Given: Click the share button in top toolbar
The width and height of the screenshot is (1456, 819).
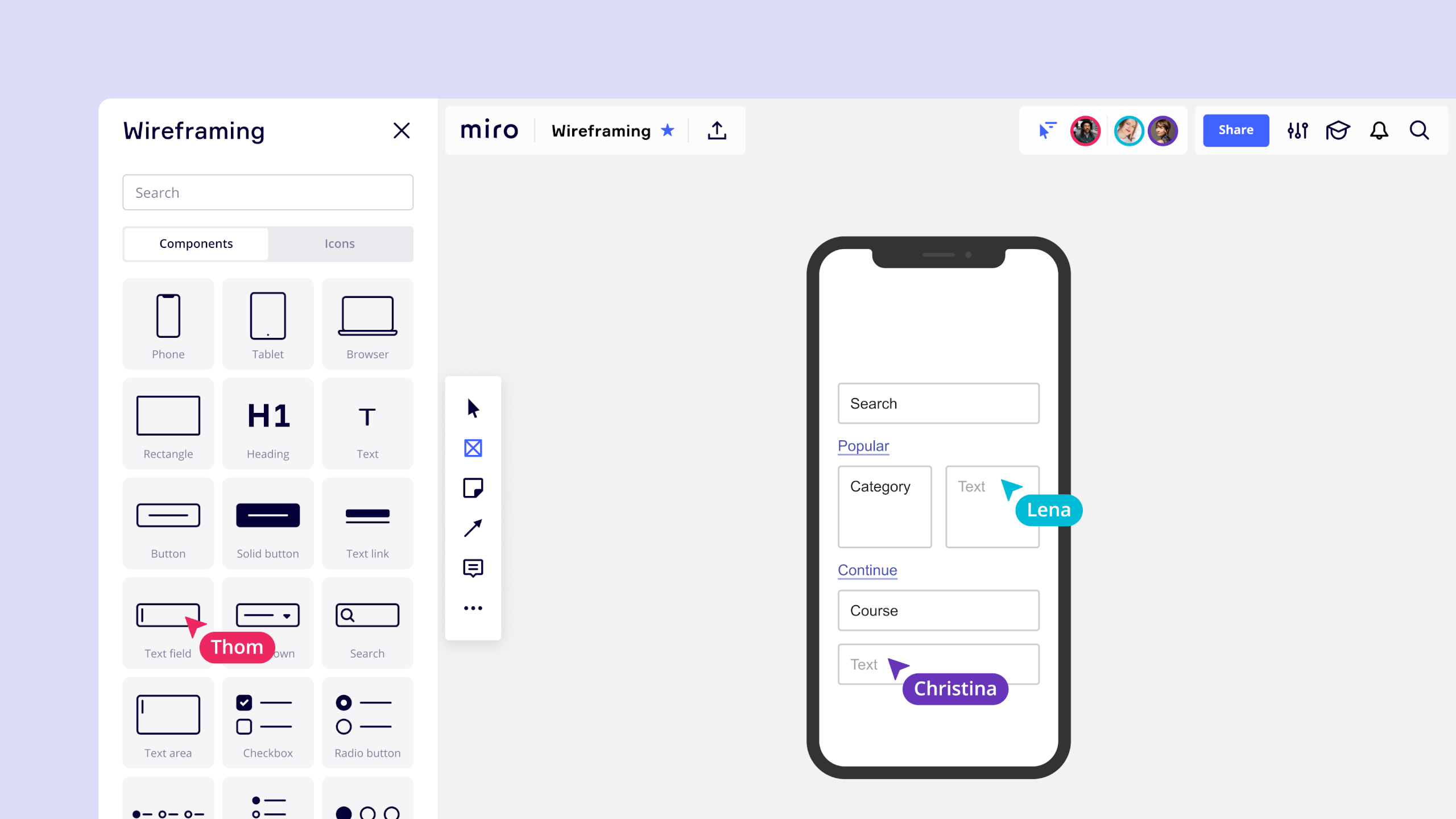Looking at the screenshot, I should 1235,130.
